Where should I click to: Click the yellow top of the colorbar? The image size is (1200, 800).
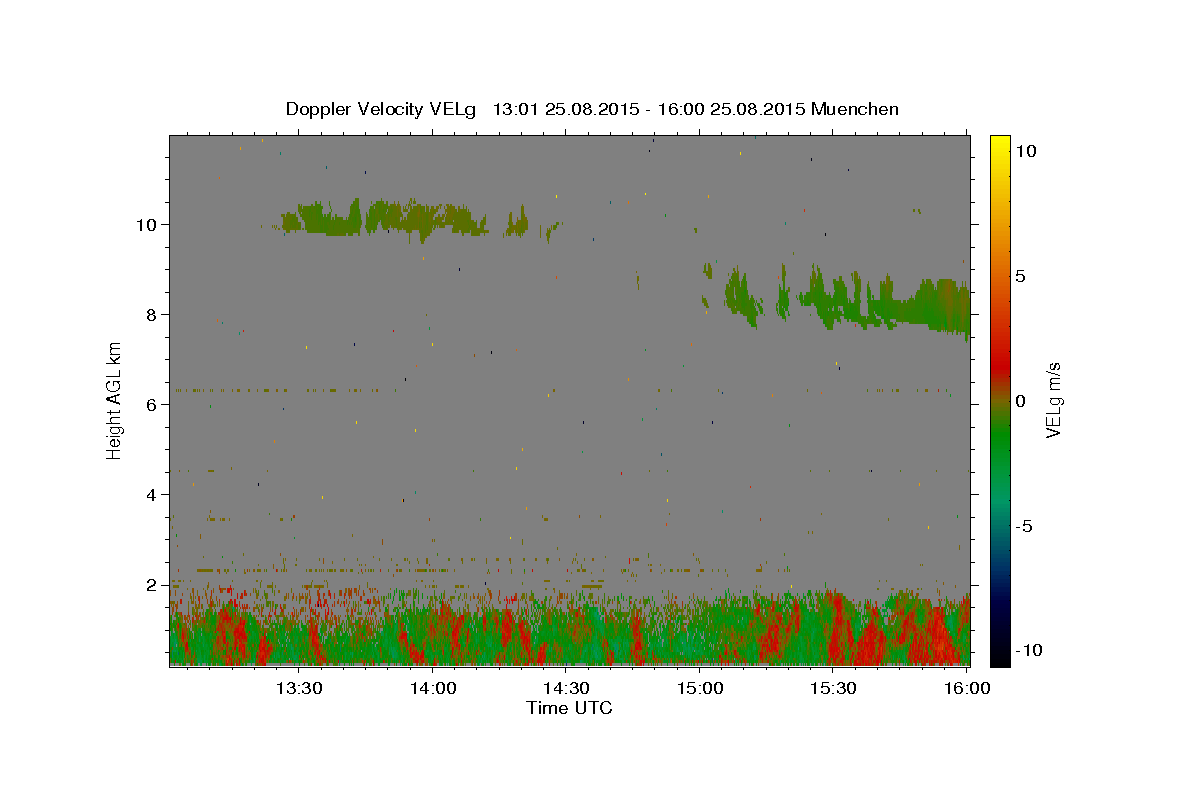tap(1000, 142)
